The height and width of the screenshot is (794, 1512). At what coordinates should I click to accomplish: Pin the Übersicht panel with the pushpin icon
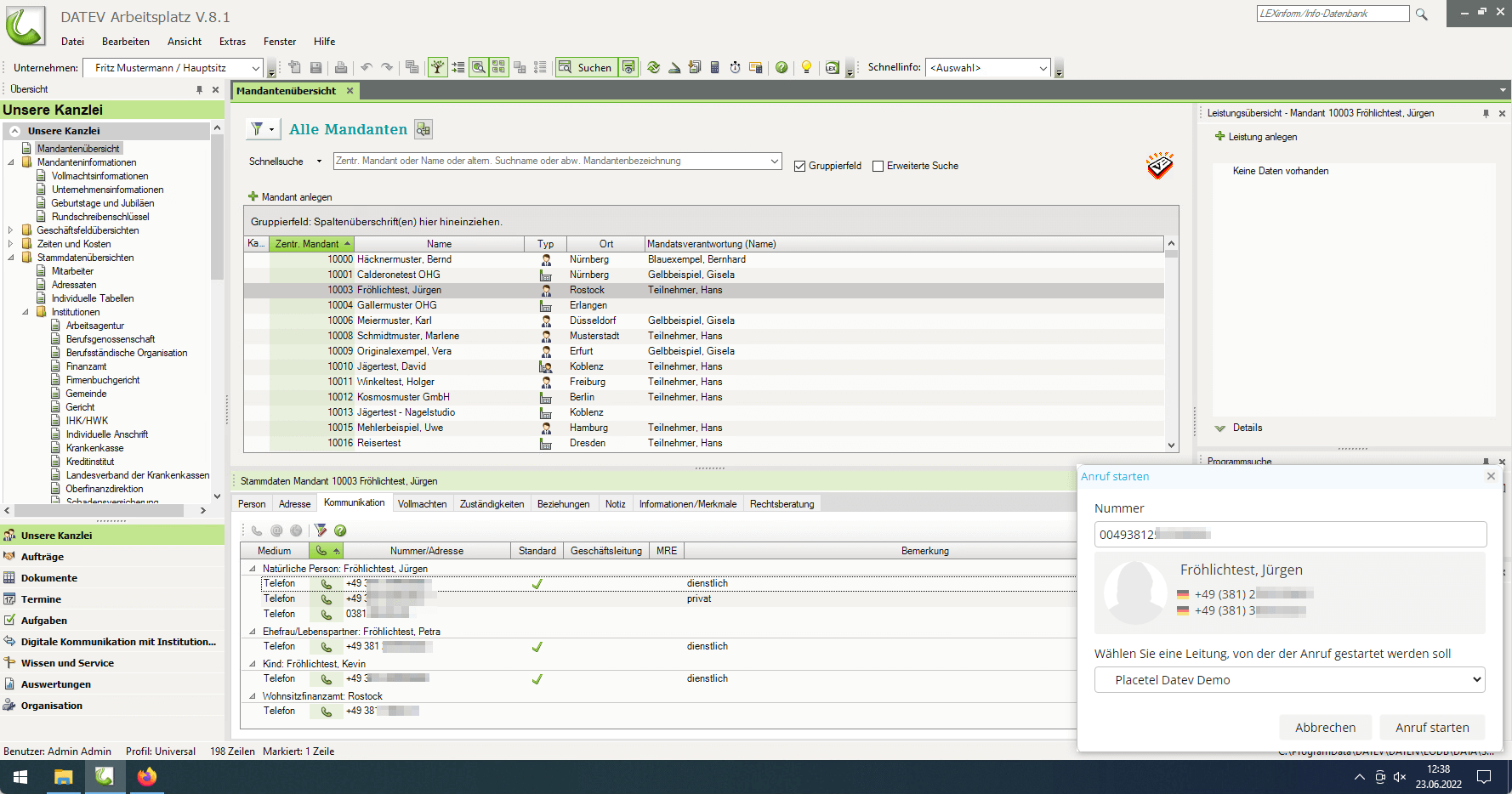(200, 89)
